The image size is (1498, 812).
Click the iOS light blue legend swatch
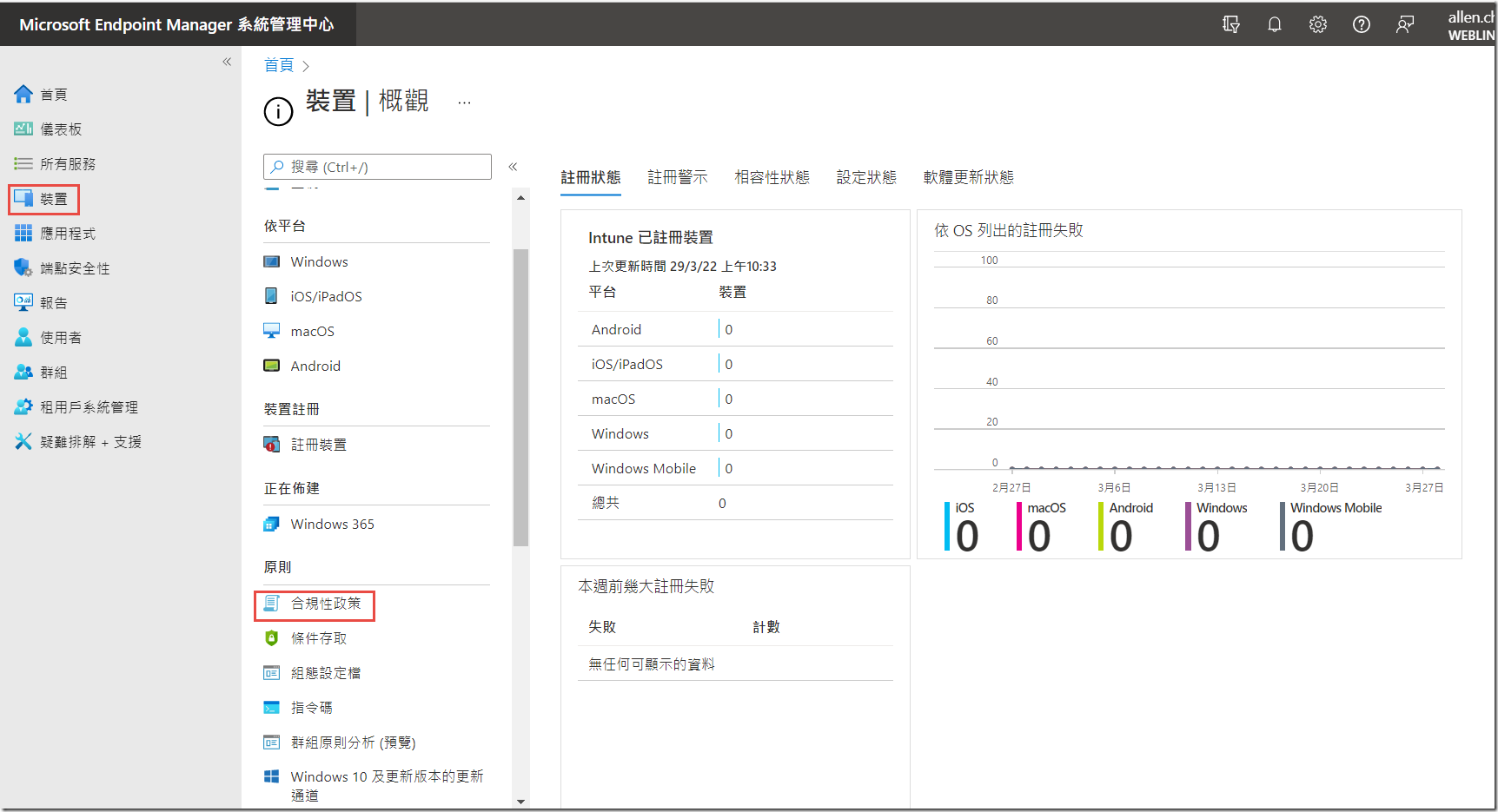pyautogui.click(x=947, y=526)
